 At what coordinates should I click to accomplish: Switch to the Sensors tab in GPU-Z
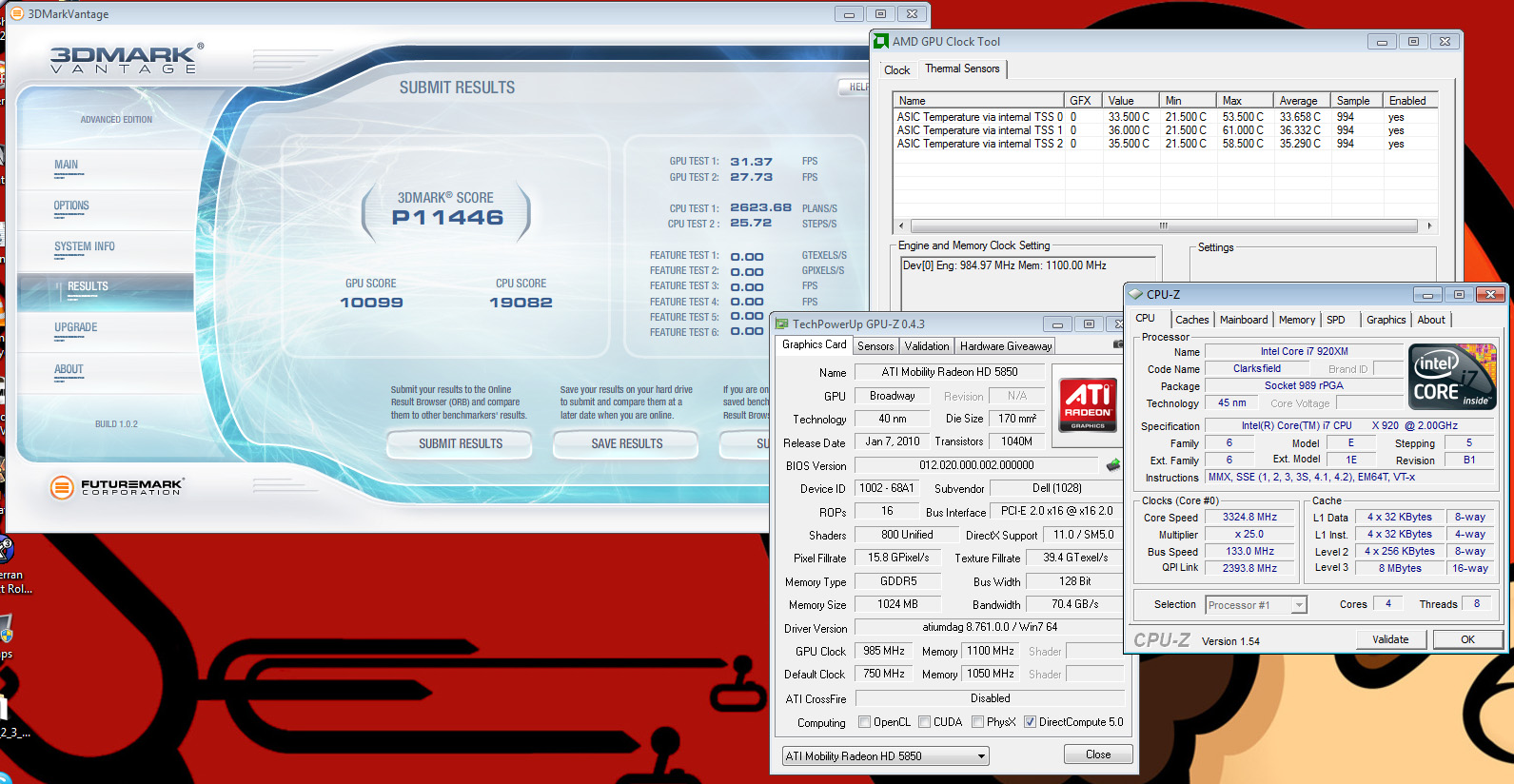pos(875,346)
